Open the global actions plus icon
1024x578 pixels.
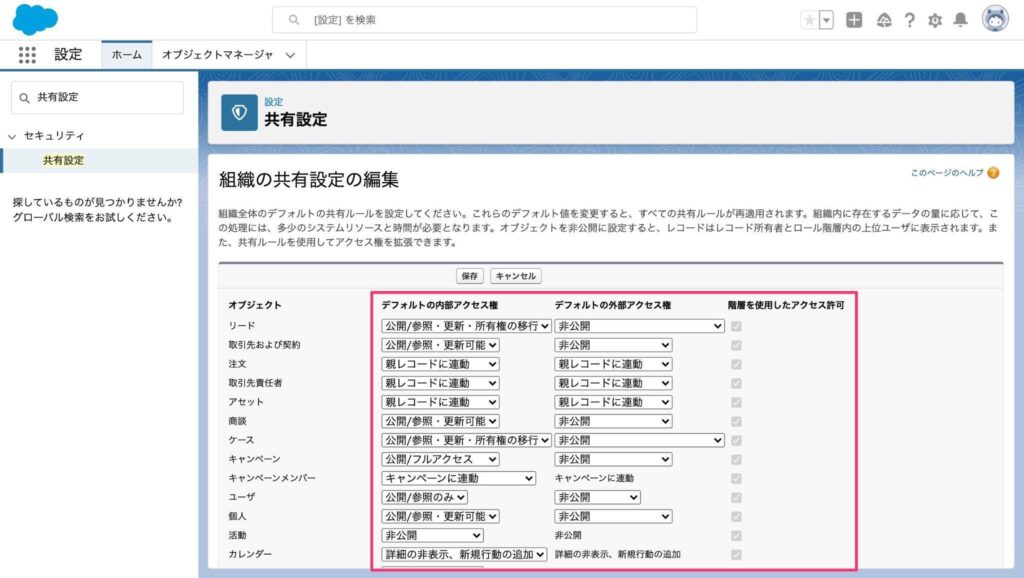coord(854,20)
